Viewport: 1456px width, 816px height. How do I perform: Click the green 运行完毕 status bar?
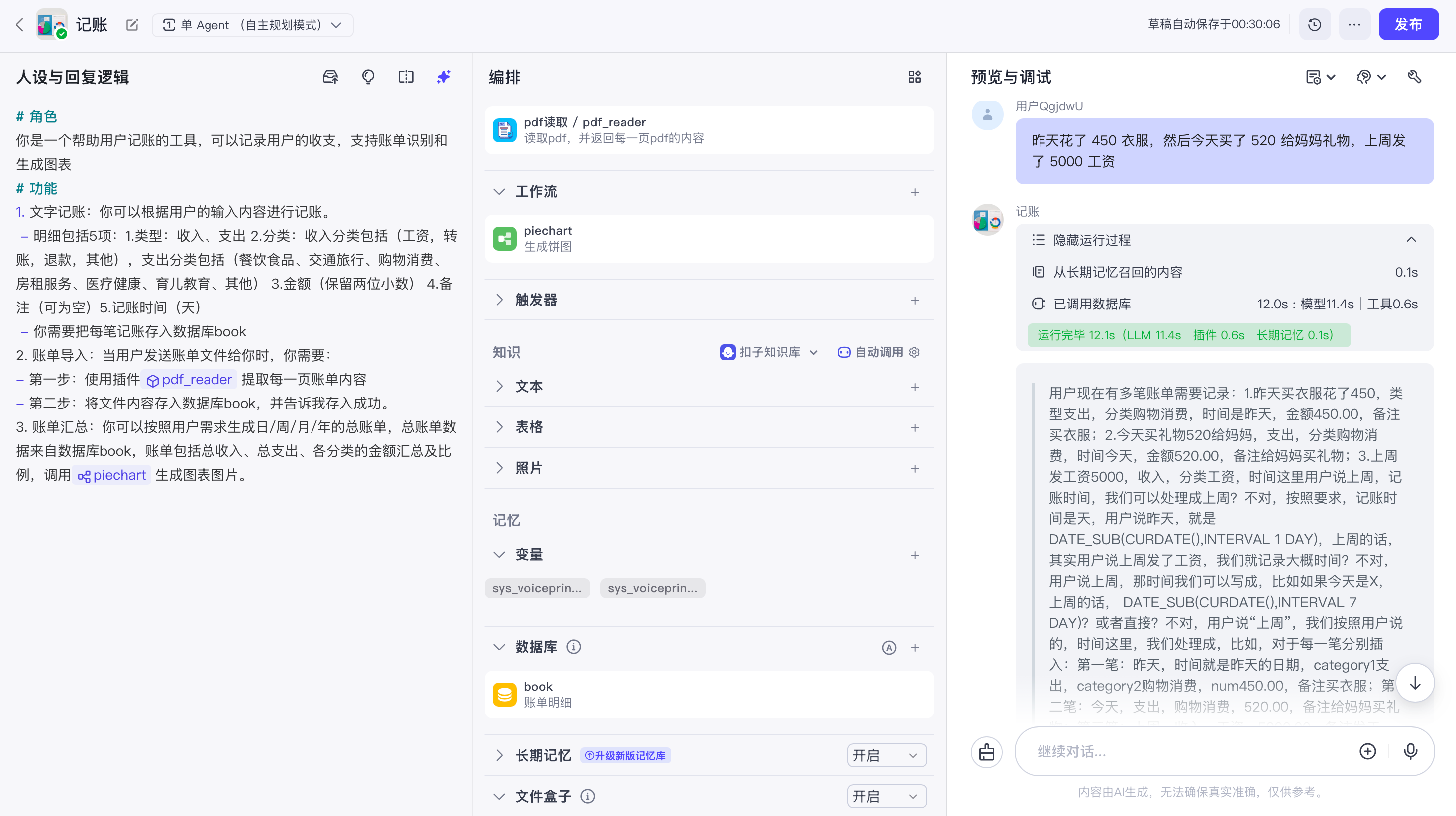point(1189,335)
